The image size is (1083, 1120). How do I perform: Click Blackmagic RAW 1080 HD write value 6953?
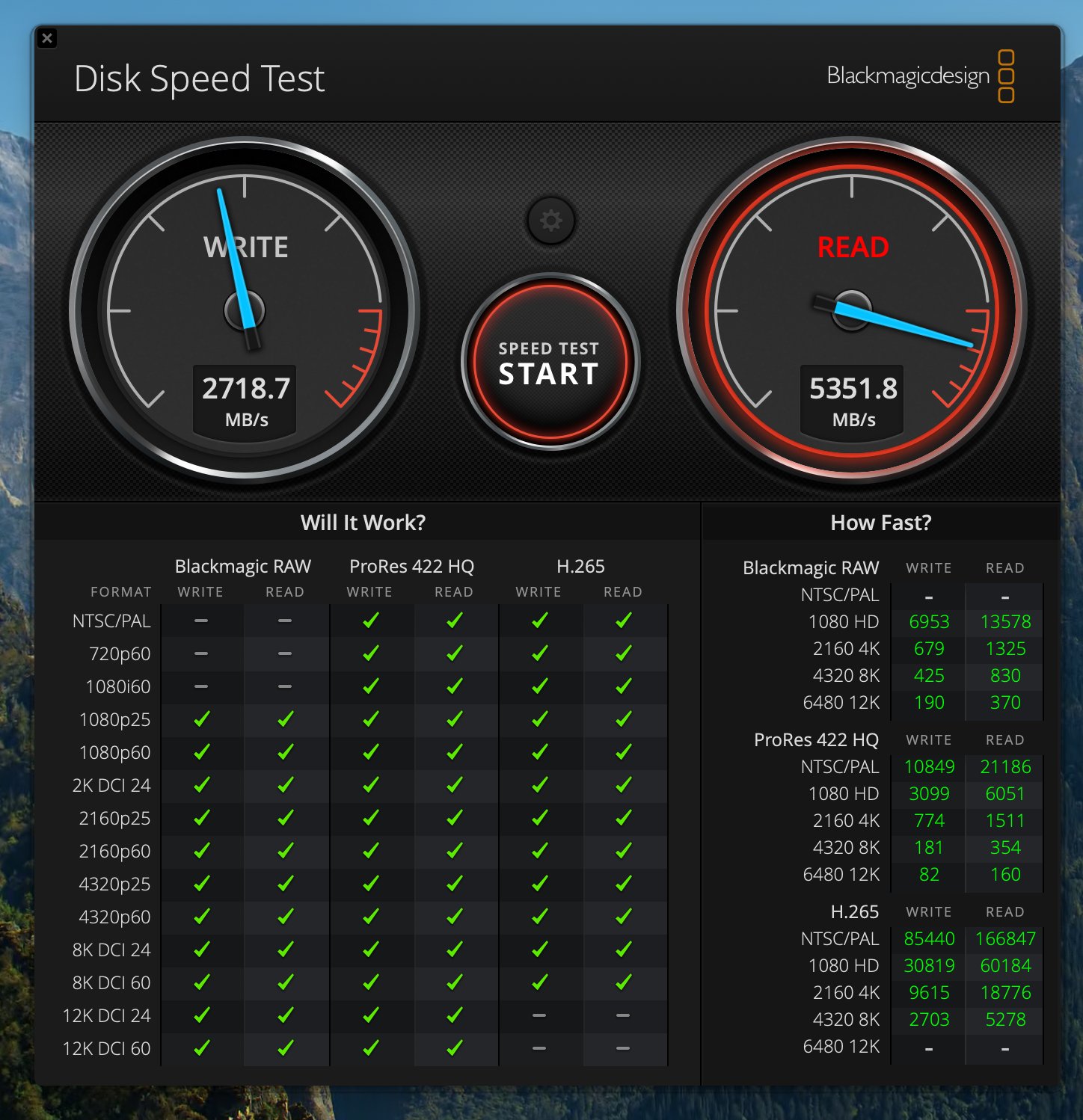point(929,622)
